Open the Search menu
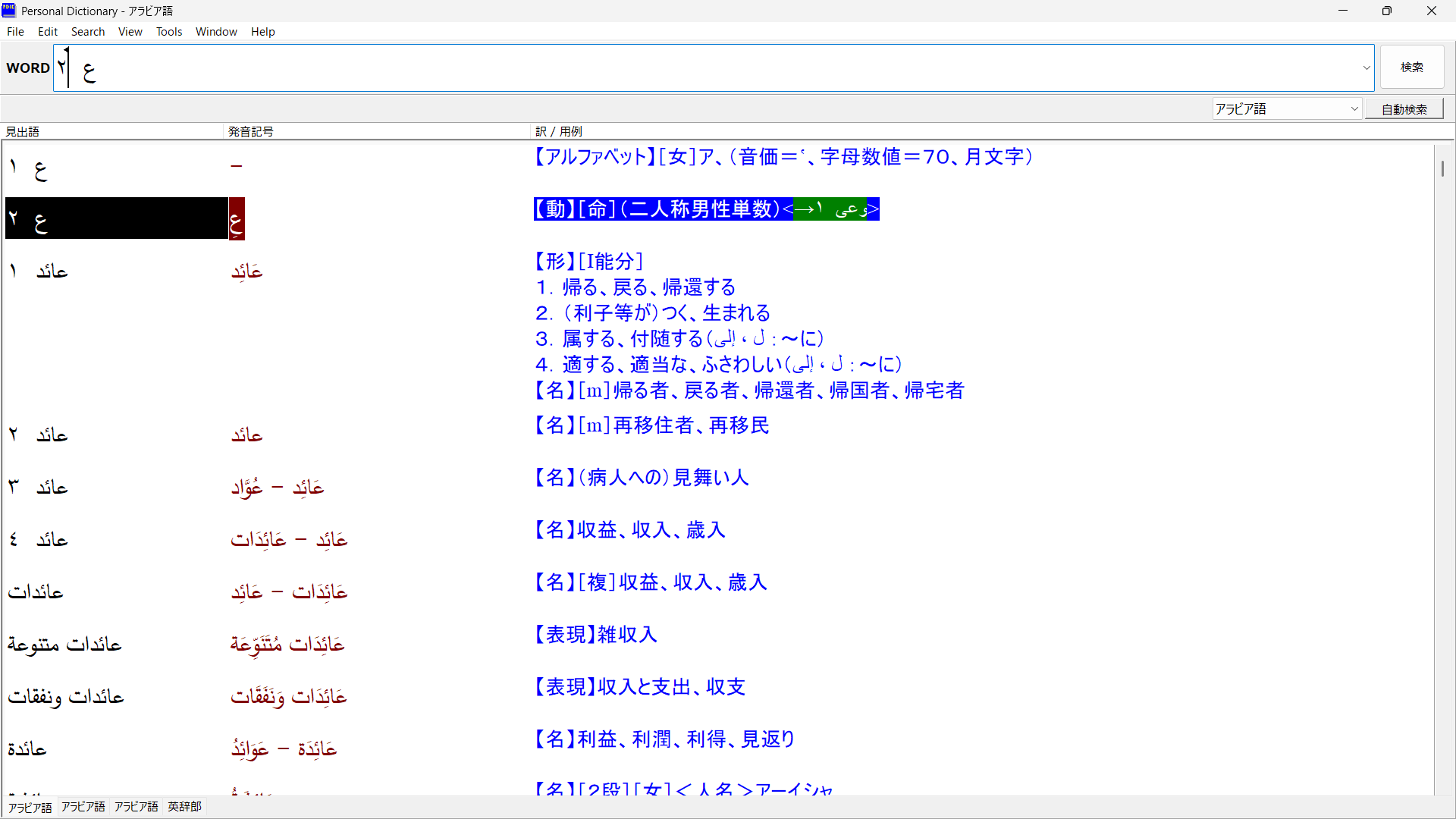 click(87, 32)
